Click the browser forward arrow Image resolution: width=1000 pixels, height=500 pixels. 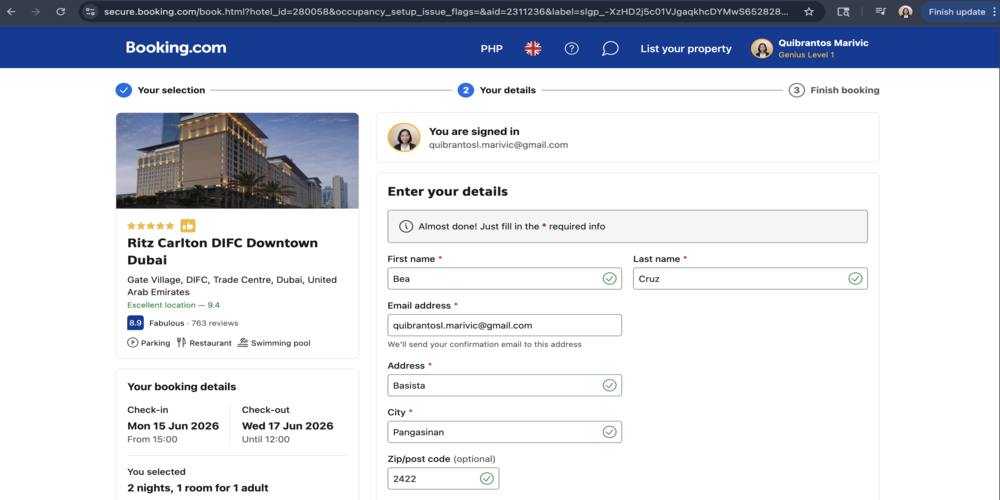coord(36,11)
